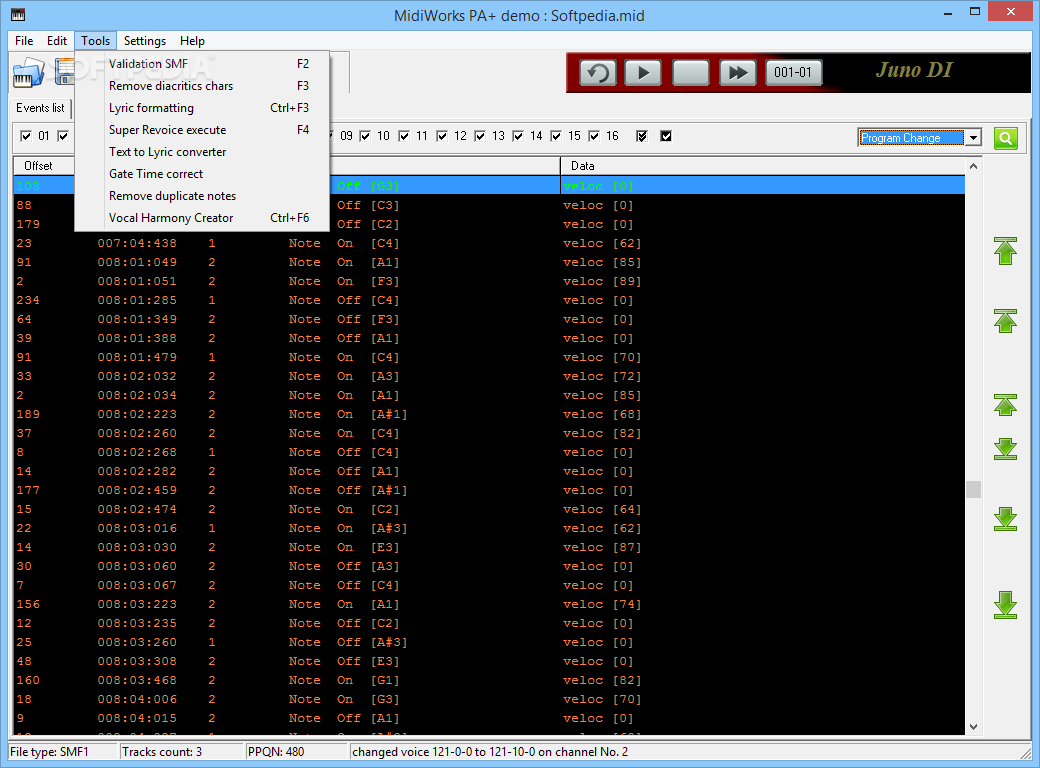Click the Note On [A#3] event
The image size is (1040, 768).
point(348,528)
